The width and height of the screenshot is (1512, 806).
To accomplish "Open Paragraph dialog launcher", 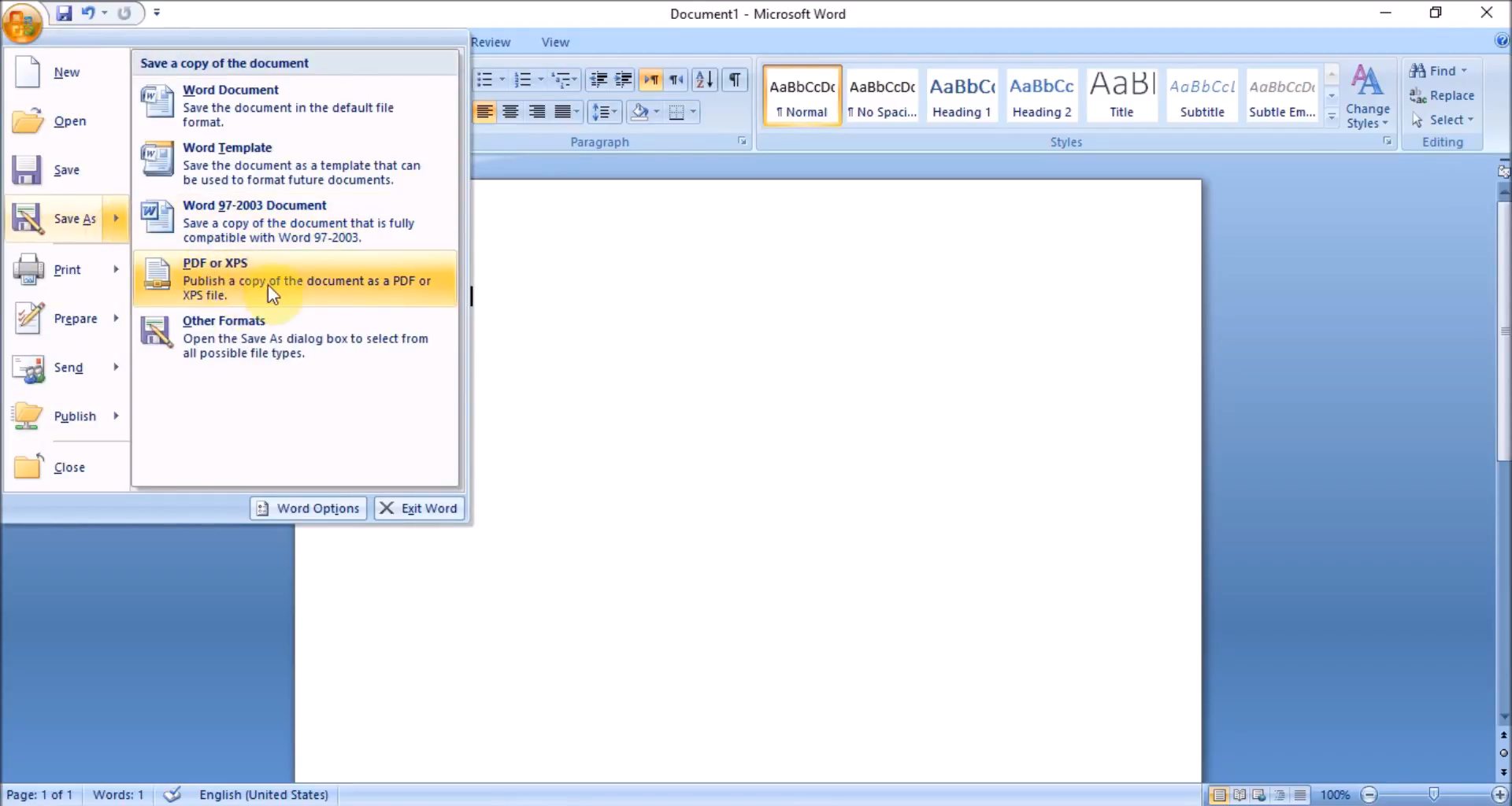I will (x=742, y=142).
